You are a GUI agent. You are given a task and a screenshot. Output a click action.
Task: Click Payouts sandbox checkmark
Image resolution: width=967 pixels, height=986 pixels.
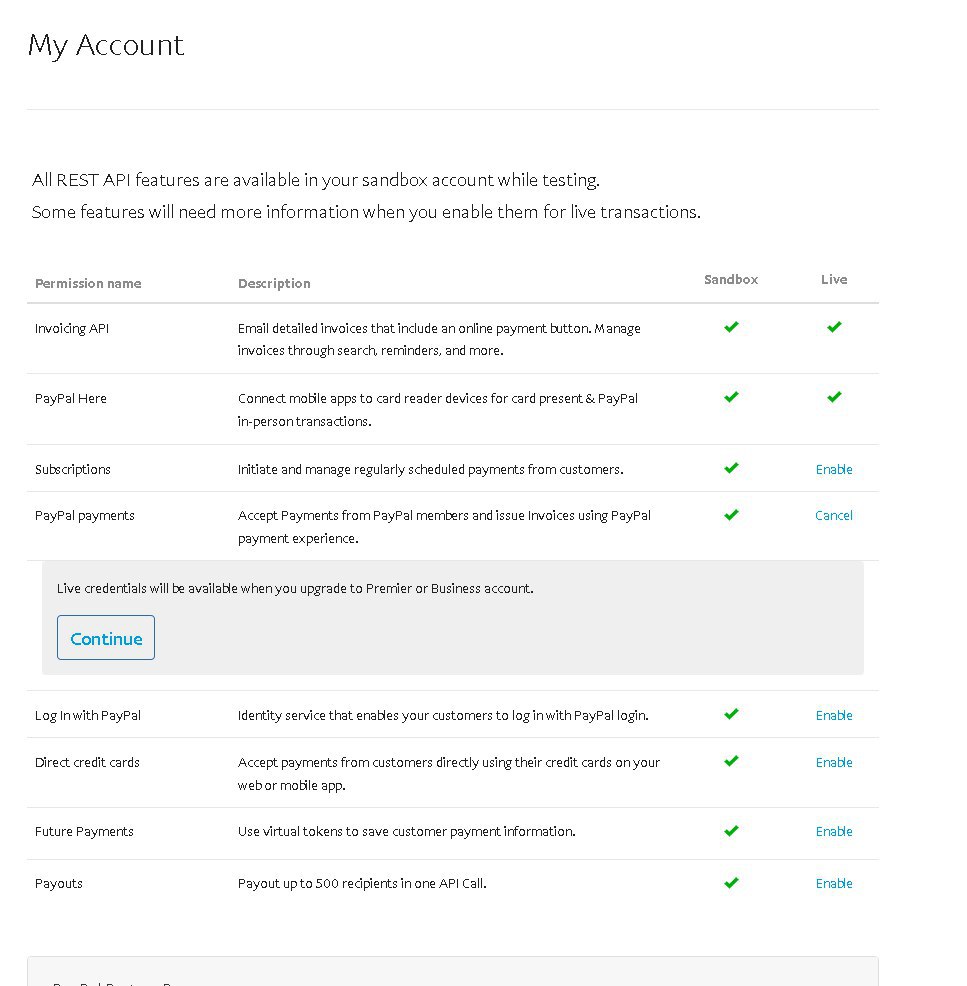point(731,883)
